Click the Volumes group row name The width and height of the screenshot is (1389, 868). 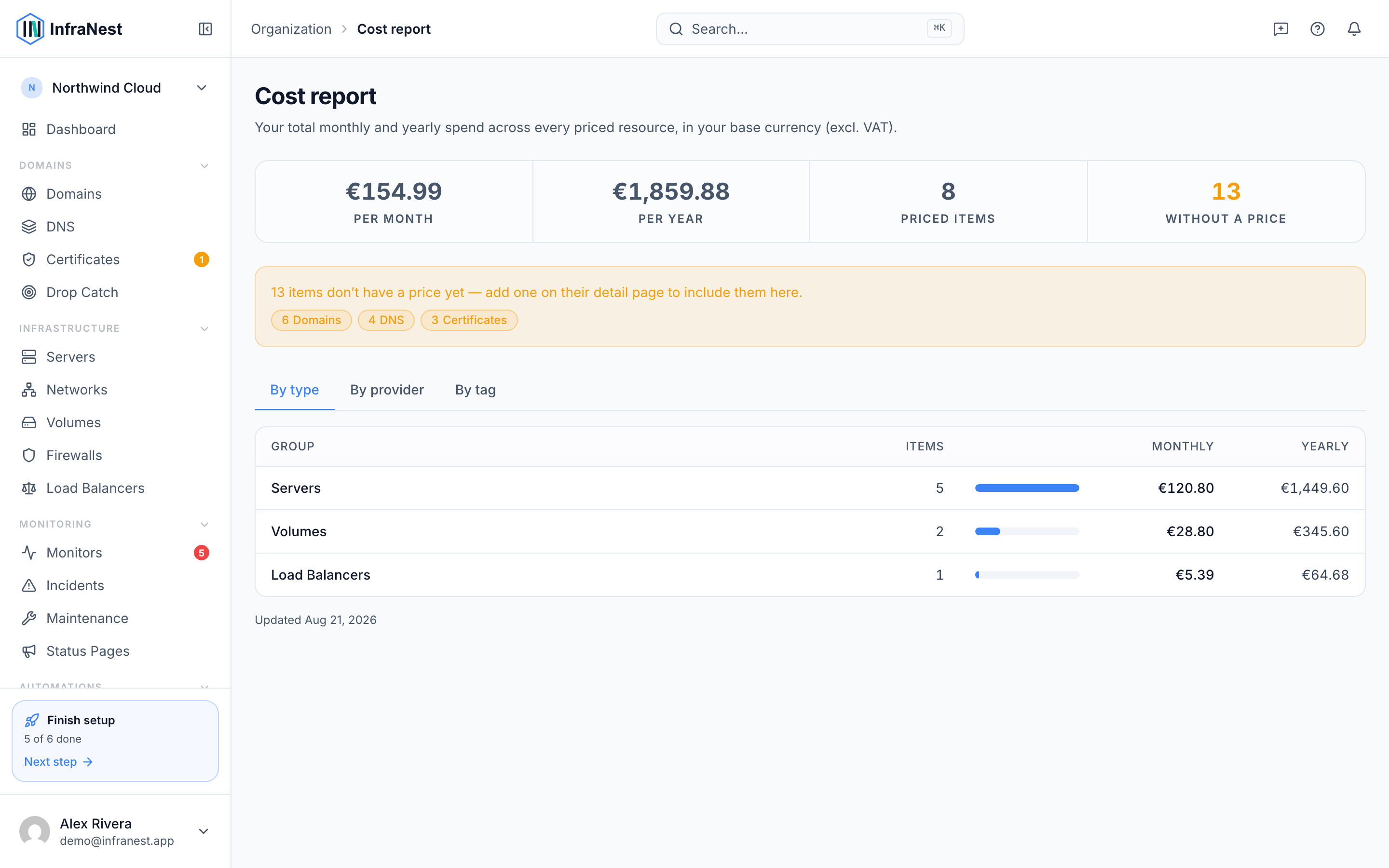[x=299, y=531]
